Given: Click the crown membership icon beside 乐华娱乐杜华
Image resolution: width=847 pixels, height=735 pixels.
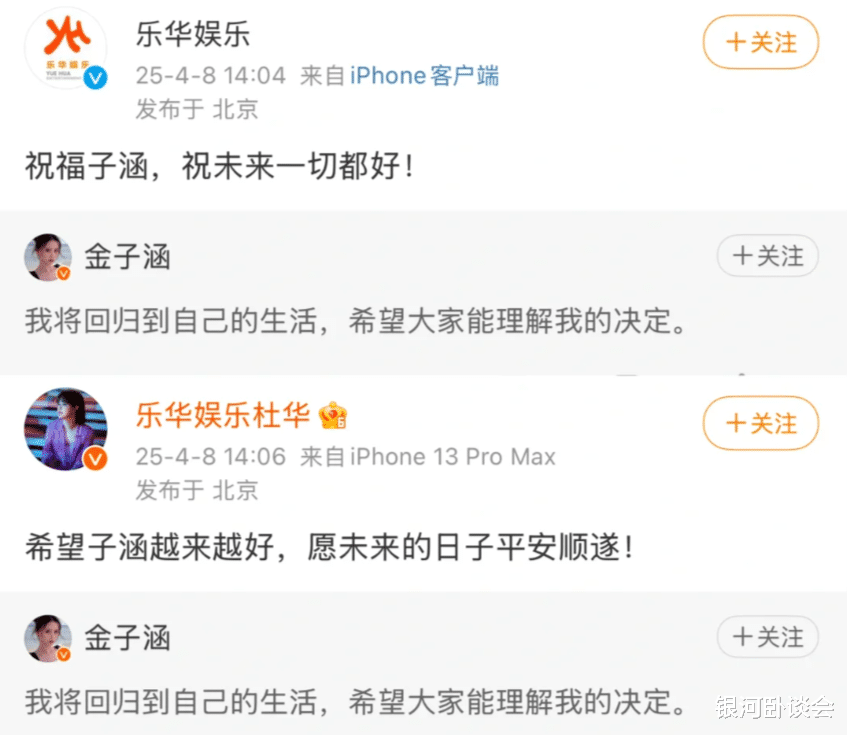Looking at the screenshot, I should 333,416.
